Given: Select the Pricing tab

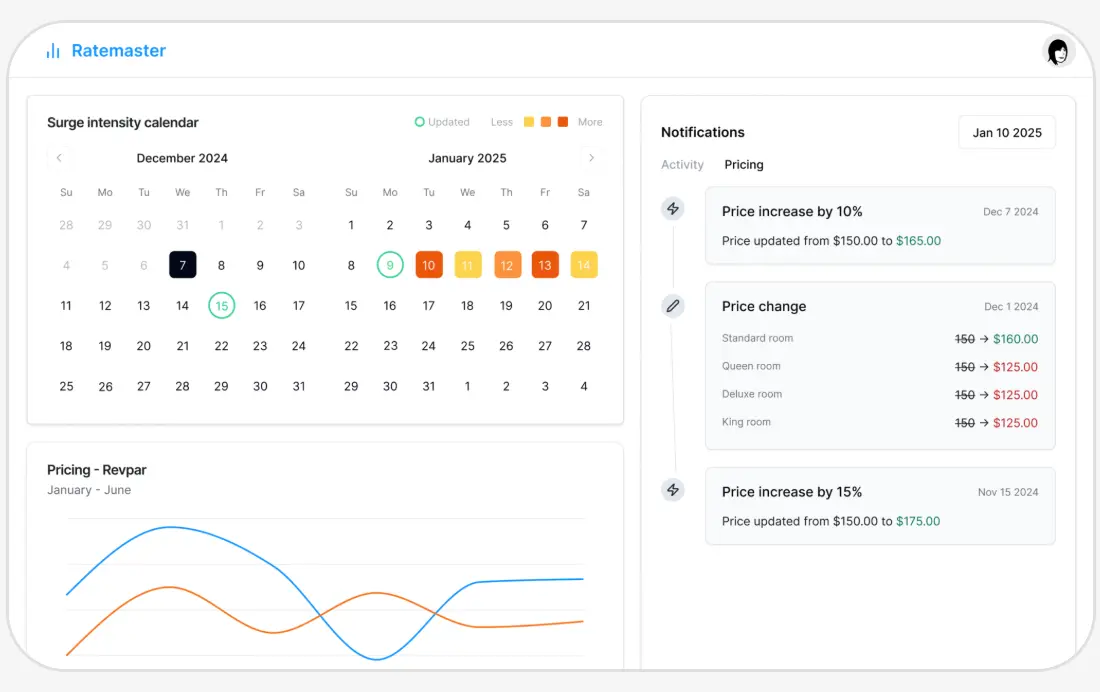Looking at the screenshot, I should click(x=744, y=164).
